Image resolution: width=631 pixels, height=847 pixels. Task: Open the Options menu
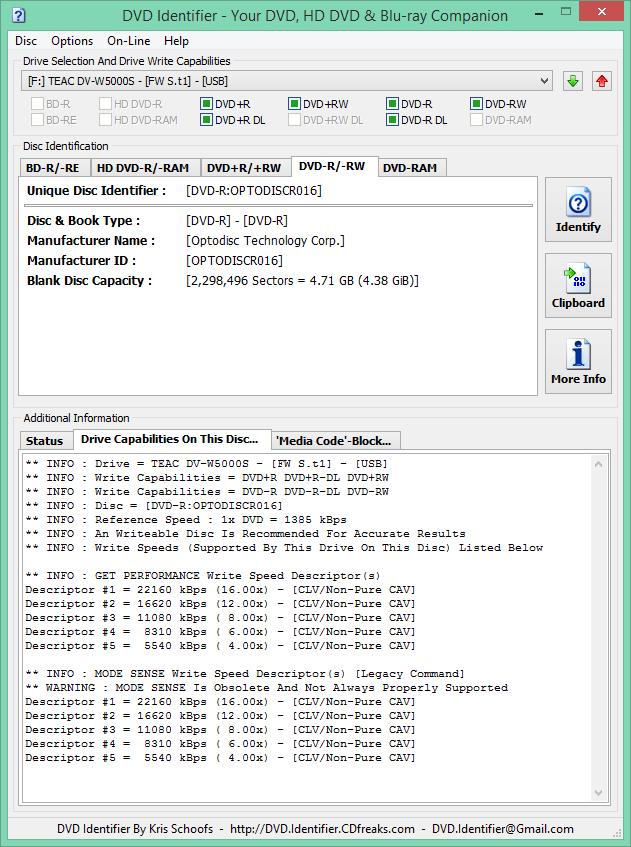[x=72, y=41]
